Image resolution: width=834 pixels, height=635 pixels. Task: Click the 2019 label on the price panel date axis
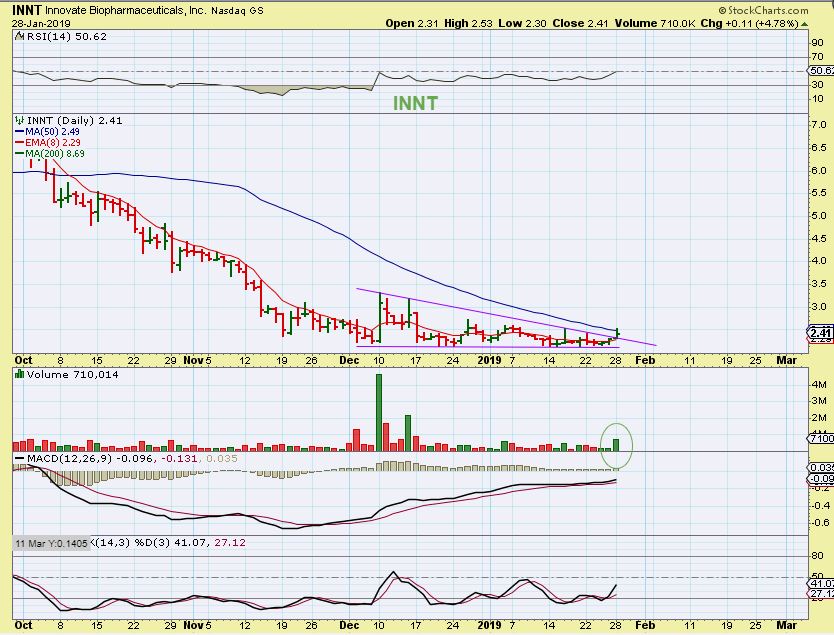click(489, 360)
